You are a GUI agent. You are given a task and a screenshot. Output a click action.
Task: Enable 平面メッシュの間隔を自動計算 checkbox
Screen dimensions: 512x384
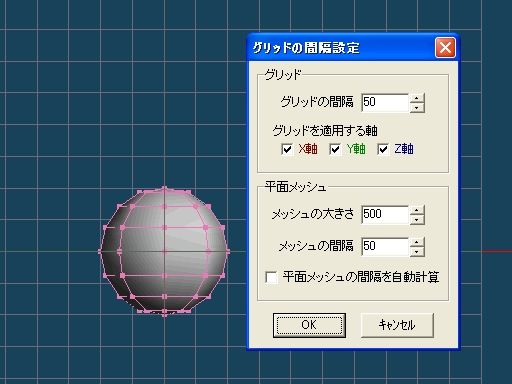point(271,277)
